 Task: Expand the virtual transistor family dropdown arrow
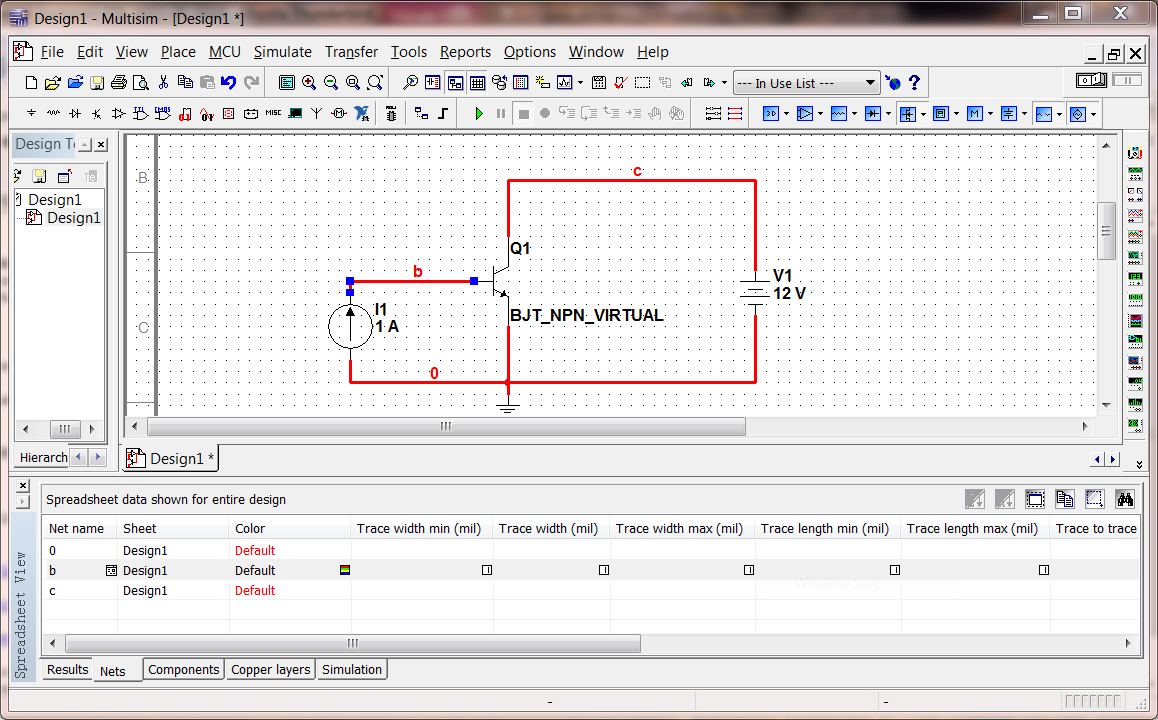click(x=923, y=114)
